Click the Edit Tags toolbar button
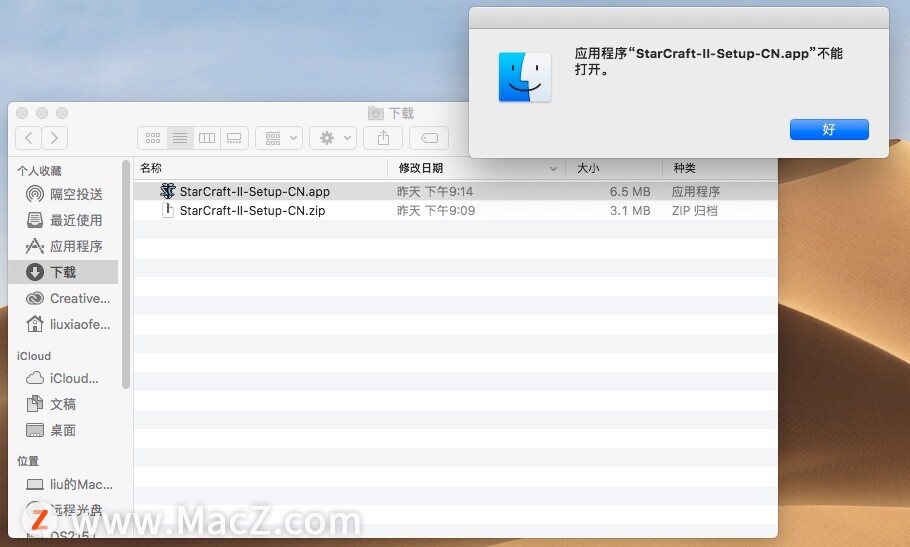The image size is (910, 547). pos(429,138)
